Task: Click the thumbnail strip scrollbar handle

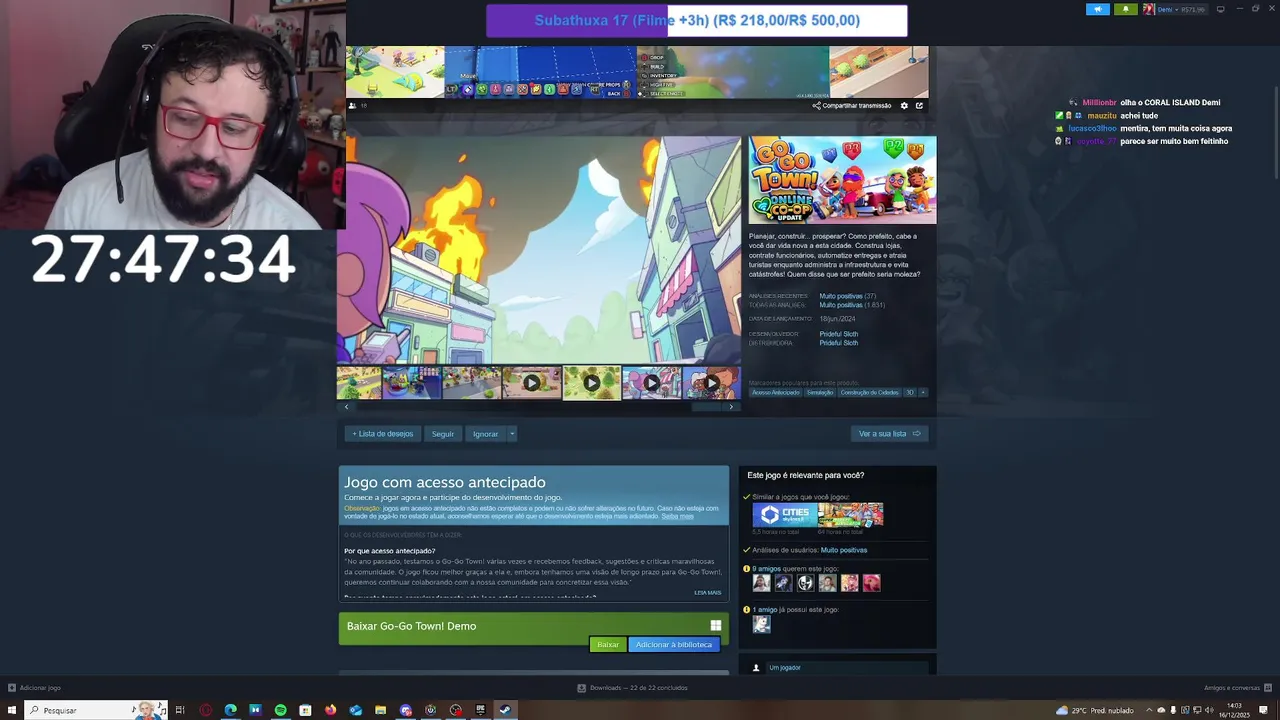Action: [x=708, y=407]
